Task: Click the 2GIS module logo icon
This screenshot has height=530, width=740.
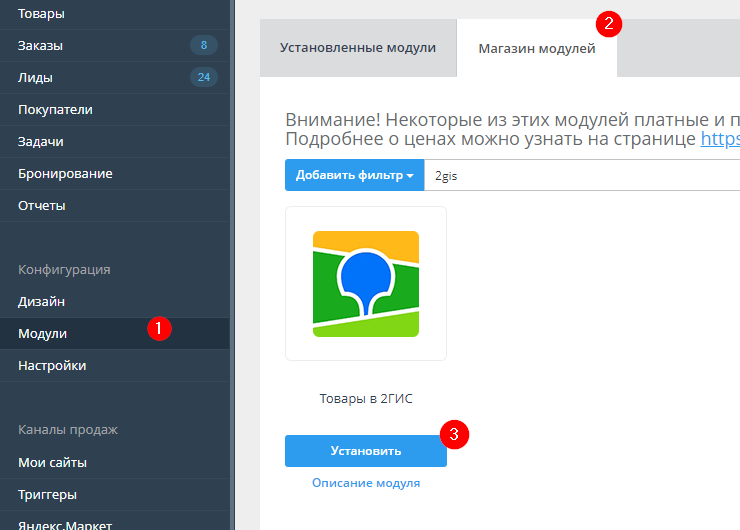Action: 365,283
